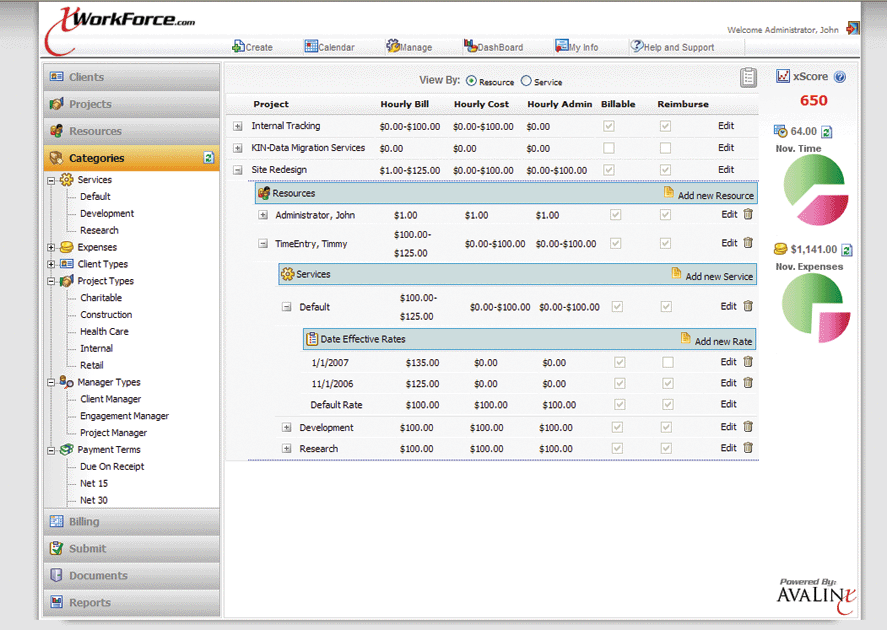
Task: Toggle the Billable checkbox for KIN-Data Migration Services
Action: 609,148
